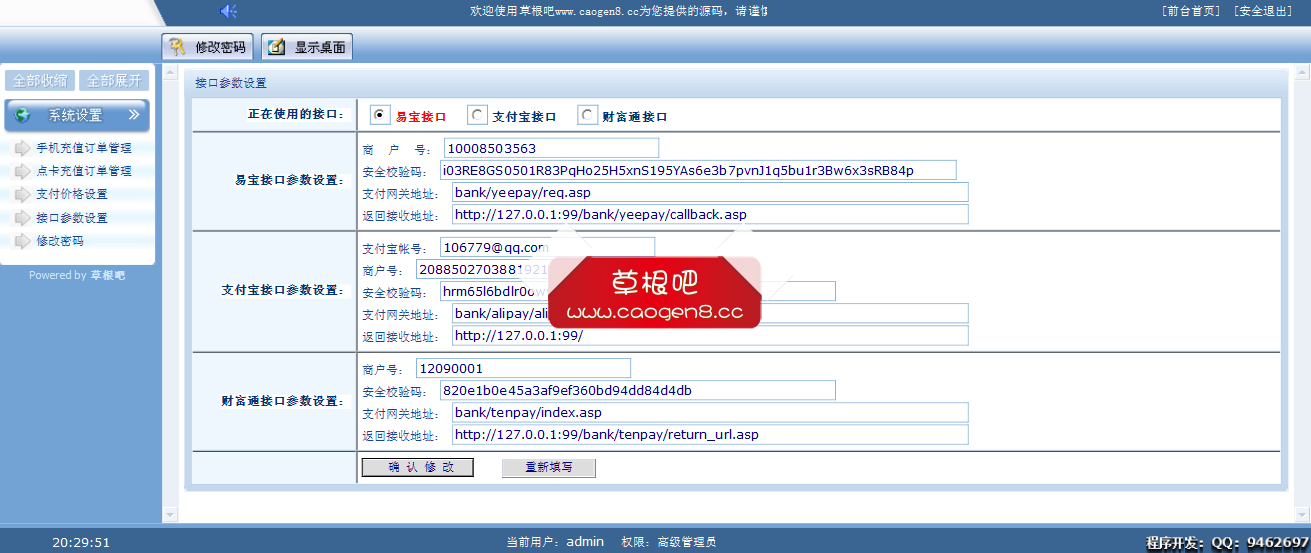Click the 重新填写 reset button
The width and height of the screenshot is (1311, 553).
[x=548, y=467]
